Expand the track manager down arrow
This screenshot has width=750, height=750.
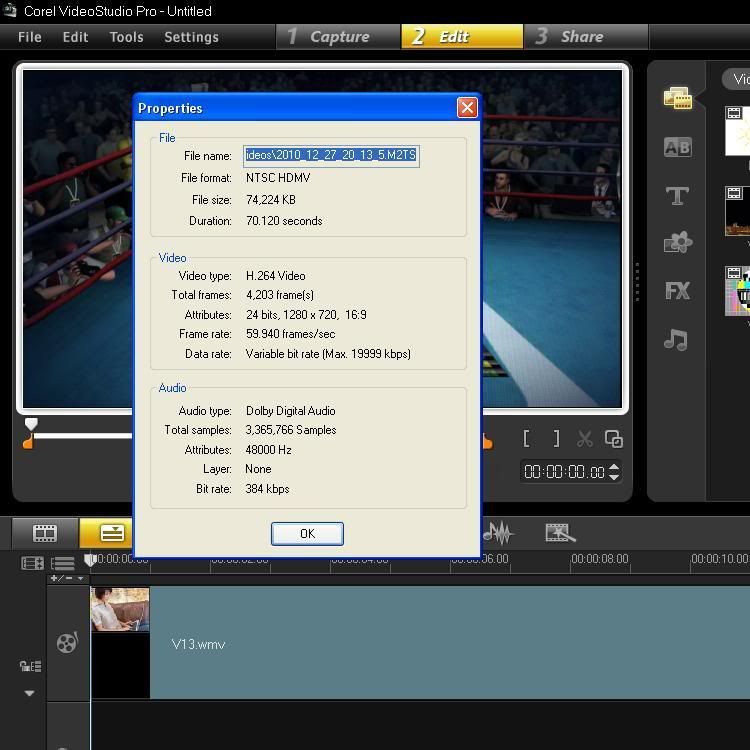(29, 693)
